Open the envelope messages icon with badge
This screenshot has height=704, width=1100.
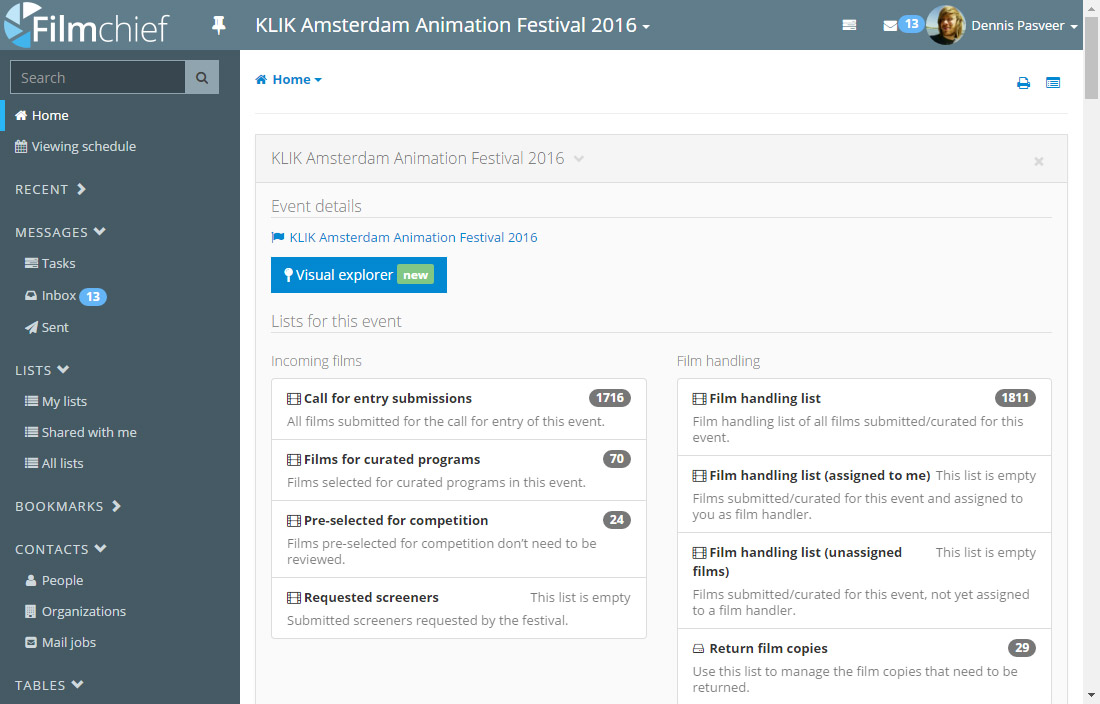click(890, 26)
